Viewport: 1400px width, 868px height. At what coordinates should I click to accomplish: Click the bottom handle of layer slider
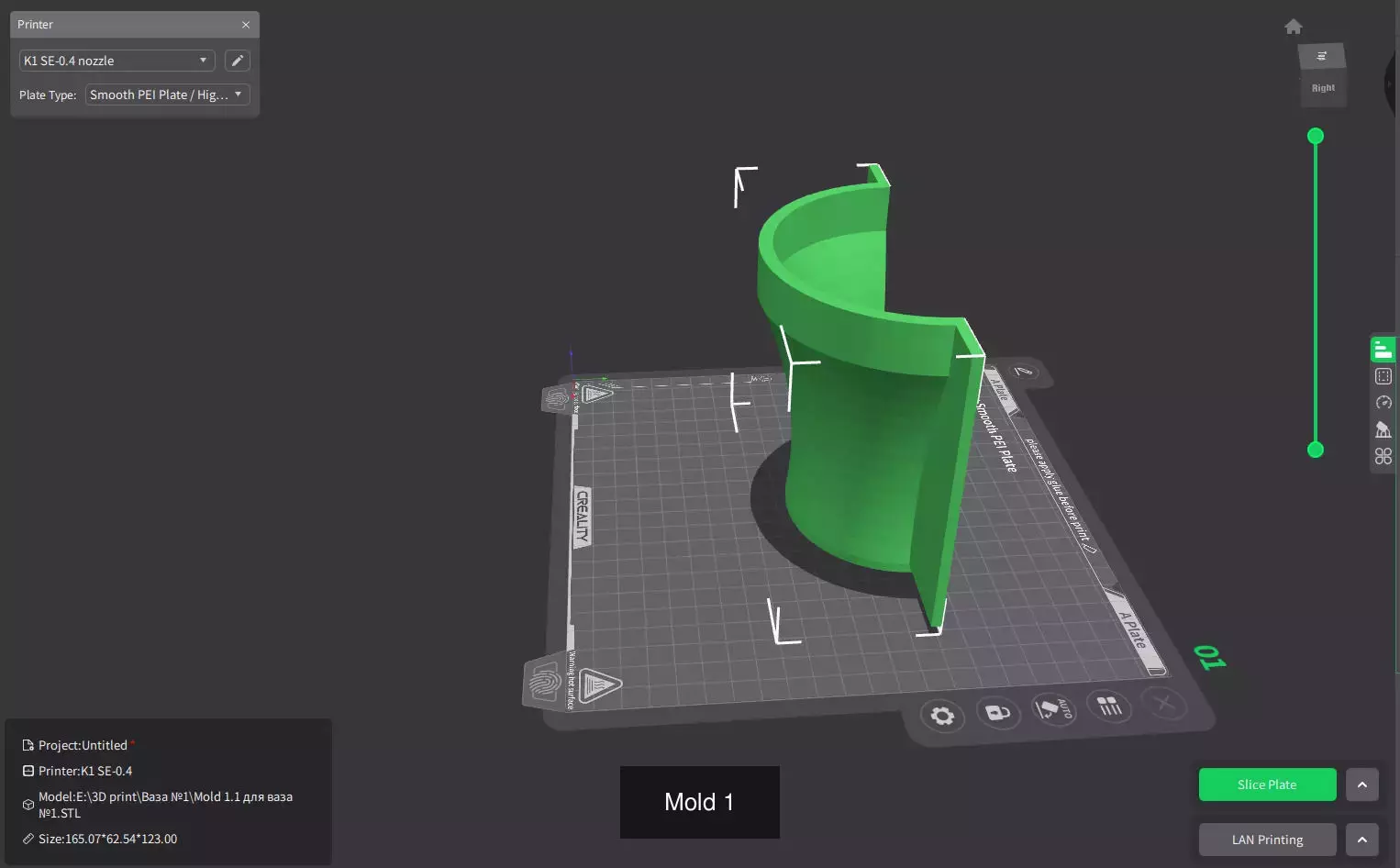tap(1316, 450)
